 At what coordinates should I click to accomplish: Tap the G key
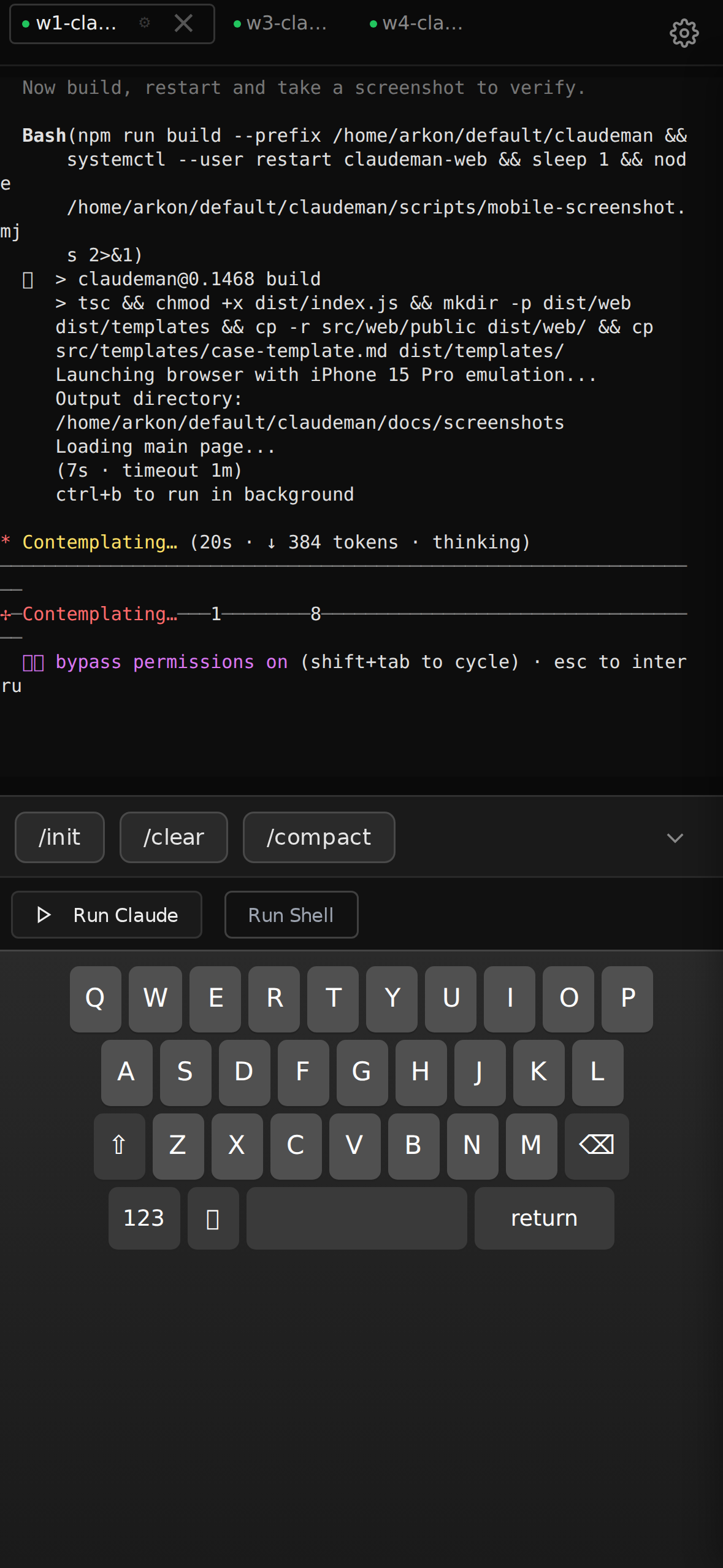(362, 1072)
